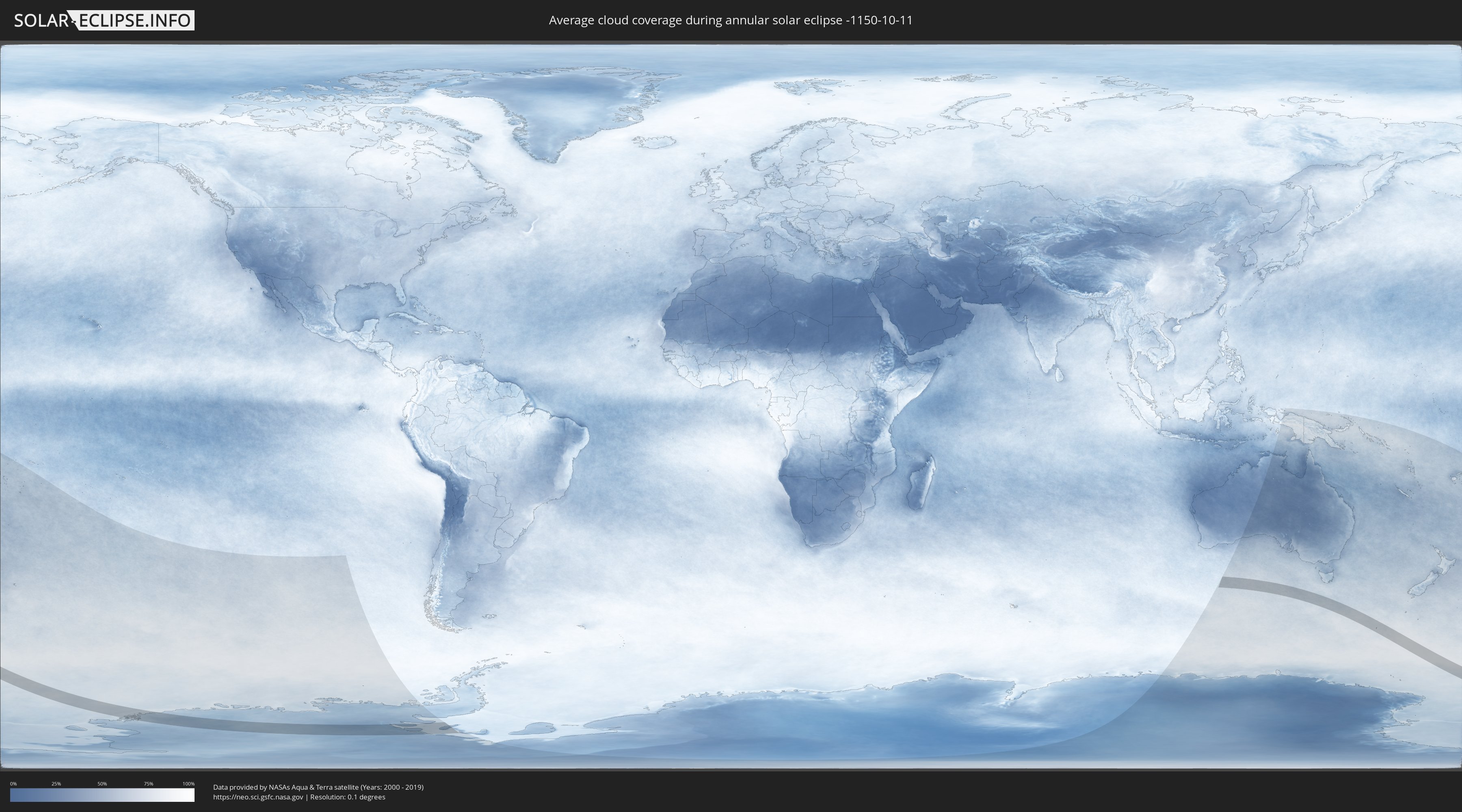Screen dimensions: 1462x812
Task: Click the NASA Aqua & Terra data credit
Action: tap(318, 787)
